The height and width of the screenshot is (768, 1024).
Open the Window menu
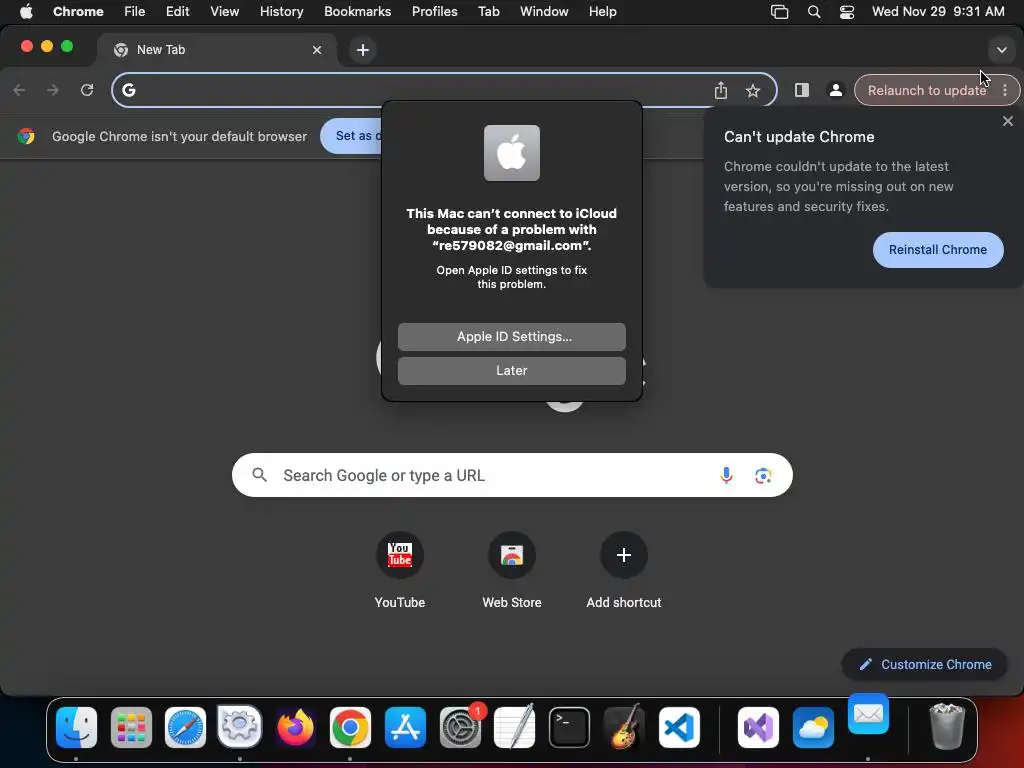click(x=544, y=11)
